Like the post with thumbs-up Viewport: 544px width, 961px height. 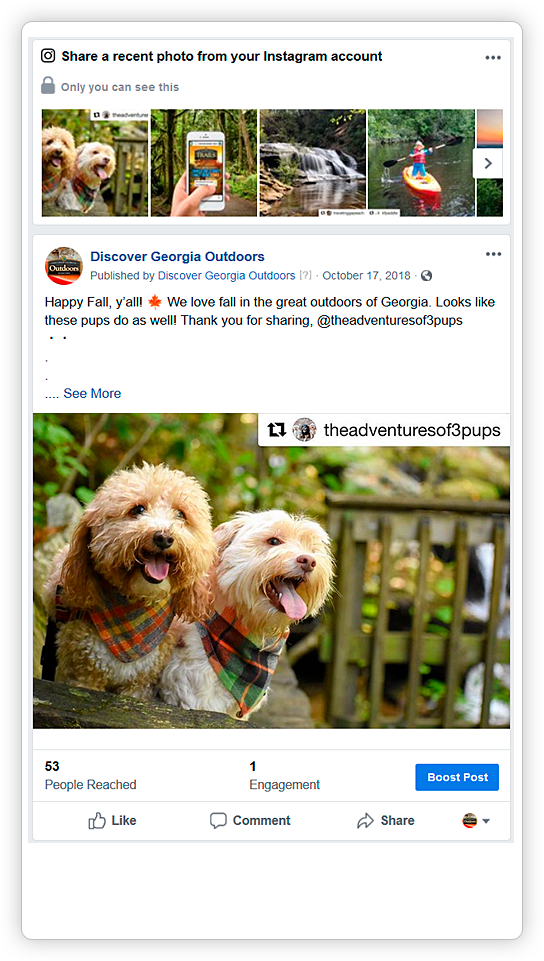coord(112,821)
